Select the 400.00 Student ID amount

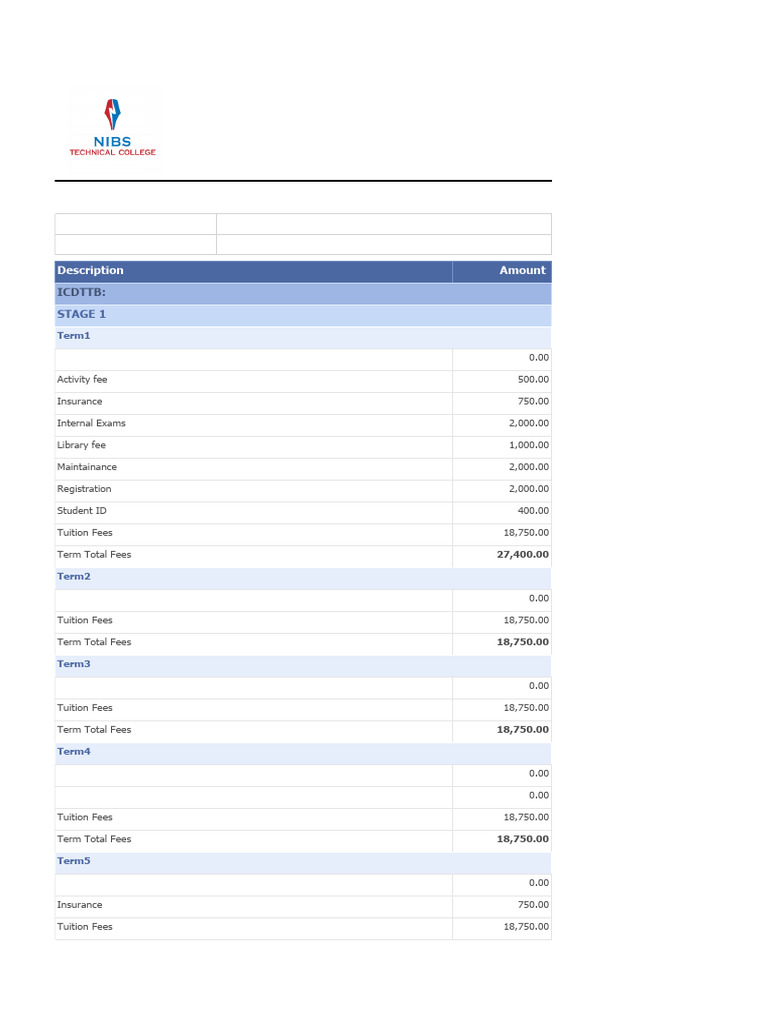pyautogui.click(x=533, y=511)
